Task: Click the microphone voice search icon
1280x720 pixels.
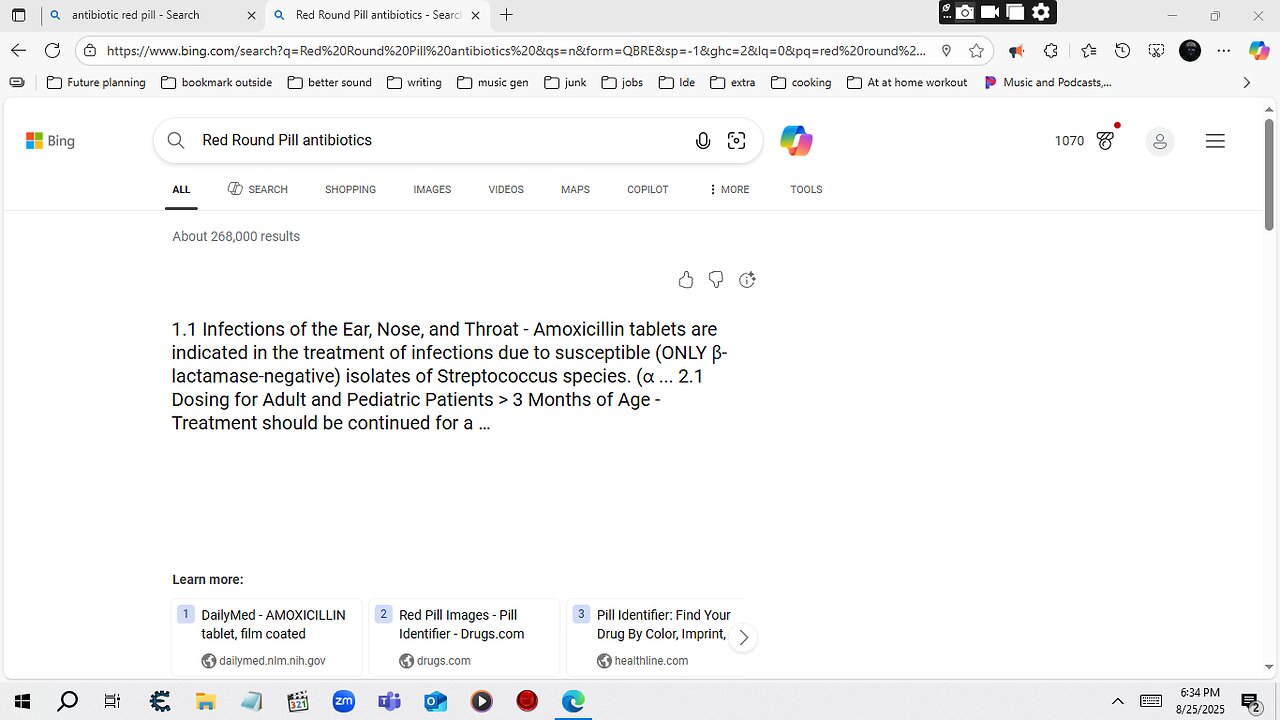Action: [703, 141]
